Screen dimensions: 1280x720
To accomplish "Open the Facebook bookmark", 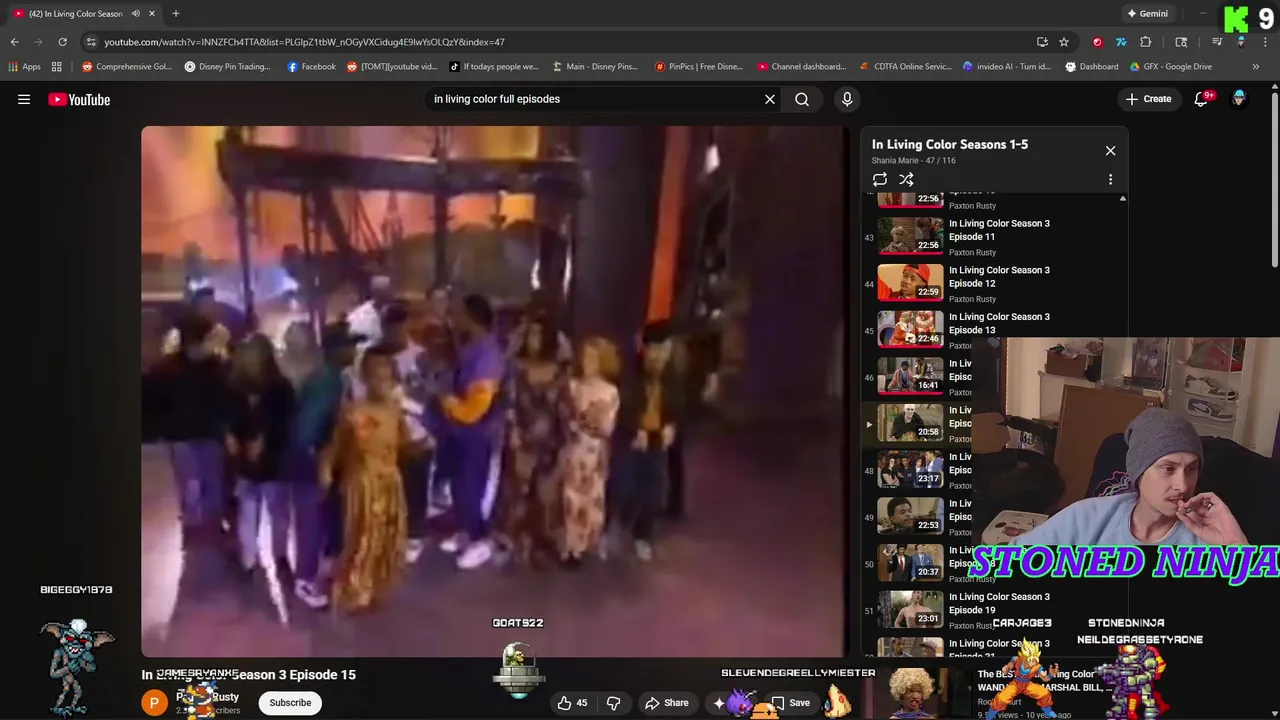I will point(311,67).
